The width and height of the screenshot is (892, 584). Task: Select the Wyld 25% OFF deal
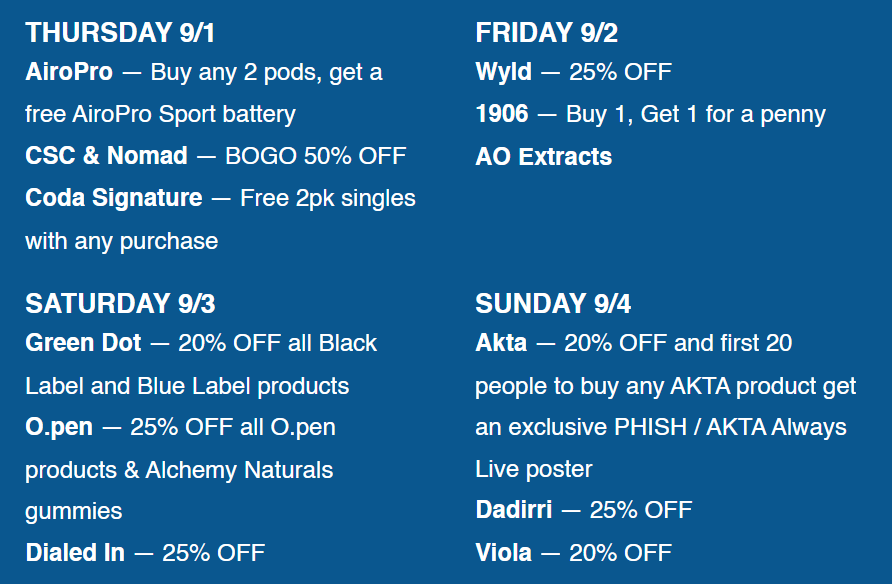point(573,72)
